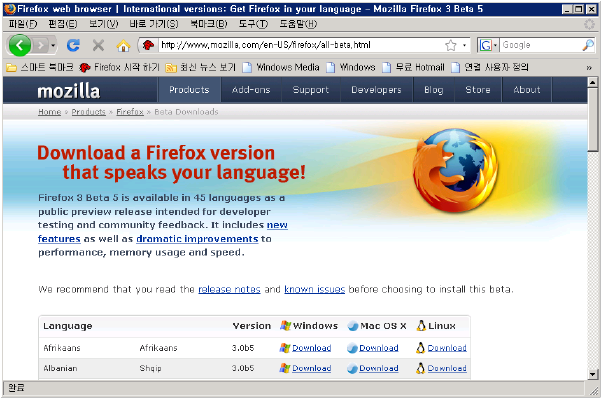Open the 무료 Hotmail bookmark
Viewport: 601px width, 398px height.
(x=414, y=67)
